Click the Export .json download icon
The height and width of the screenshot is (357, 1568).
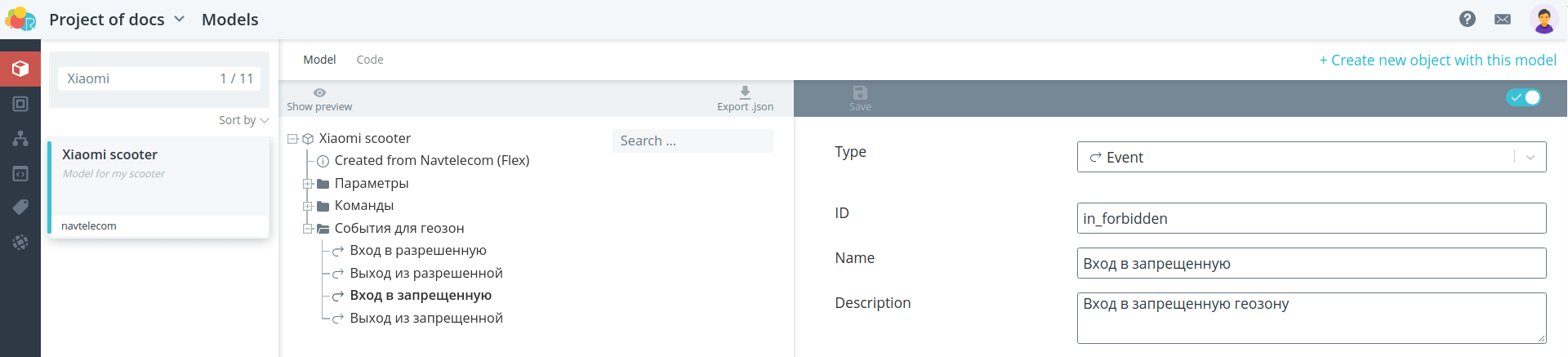pyautogui.click(x=745, y=91)
